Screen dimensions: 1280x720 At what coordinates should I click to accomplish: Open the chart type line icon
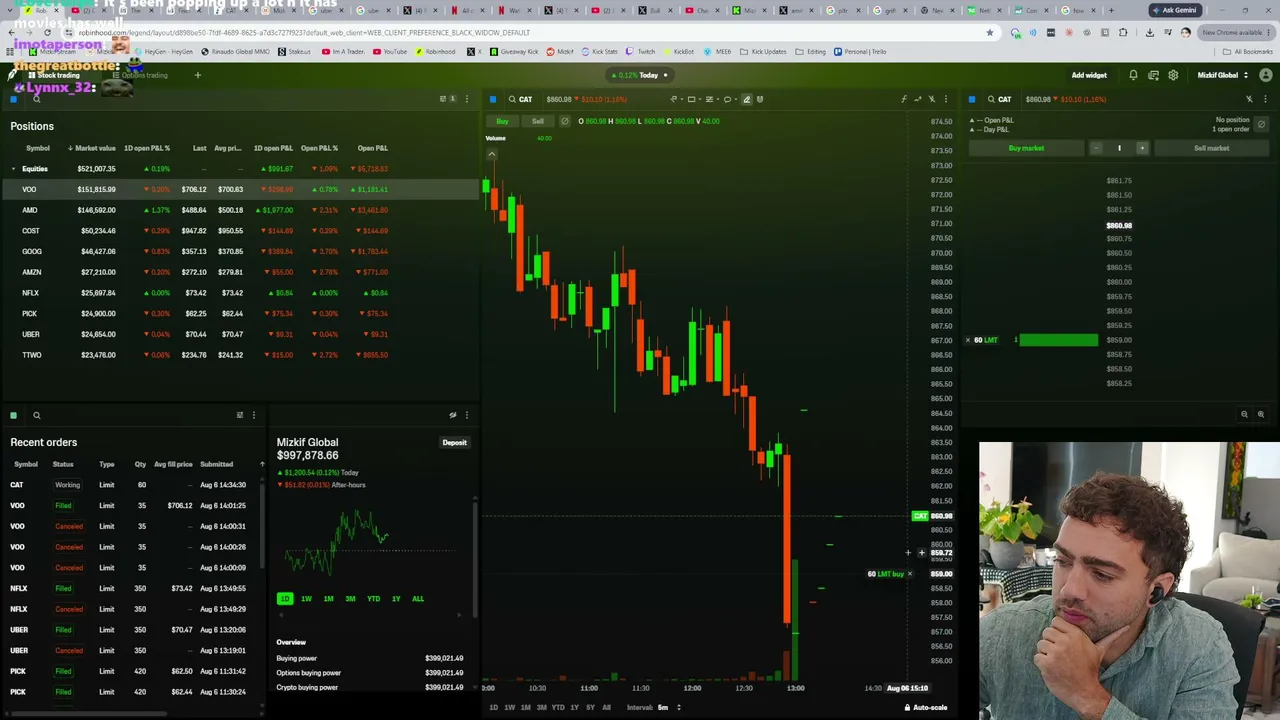click(x=917, y=99)
